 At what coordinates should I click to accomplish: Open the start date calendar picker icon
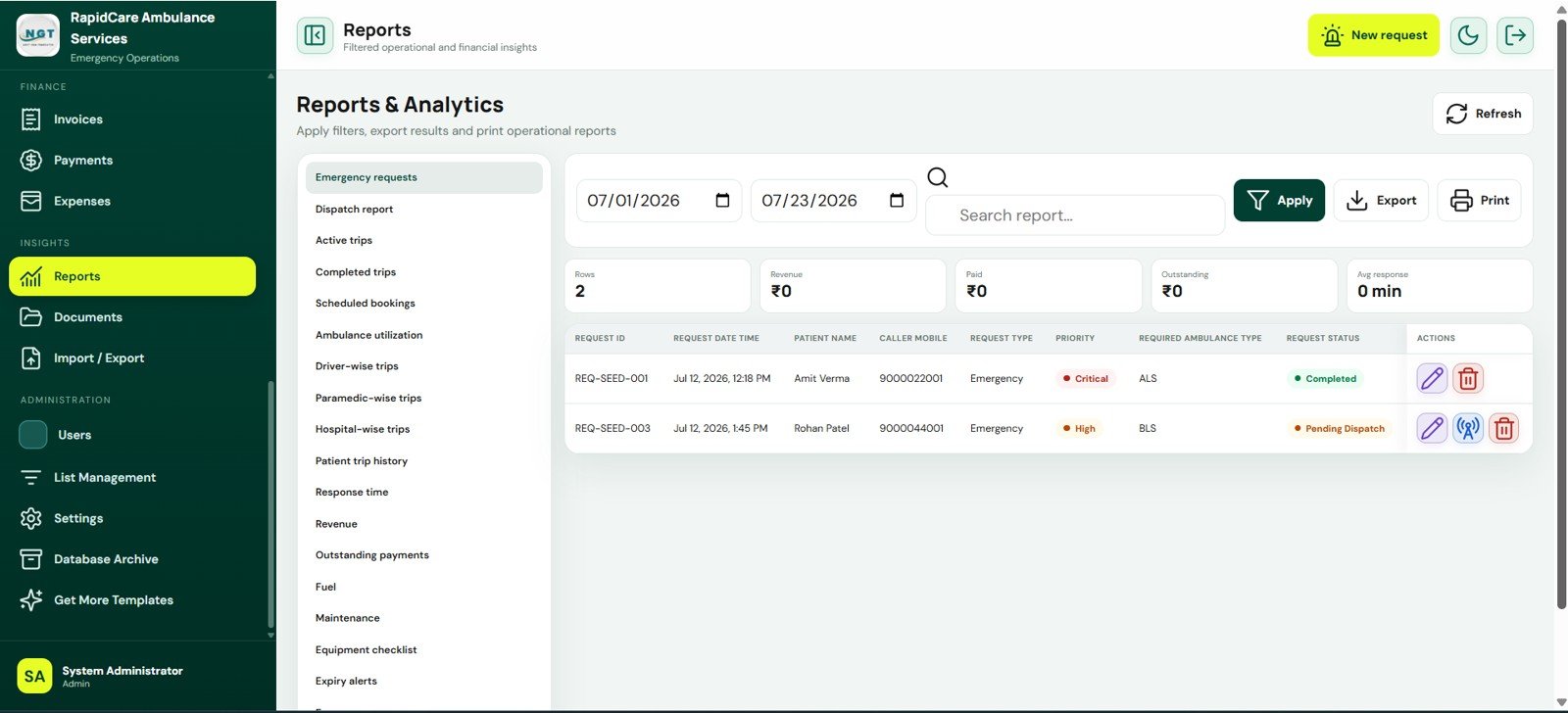722,200
